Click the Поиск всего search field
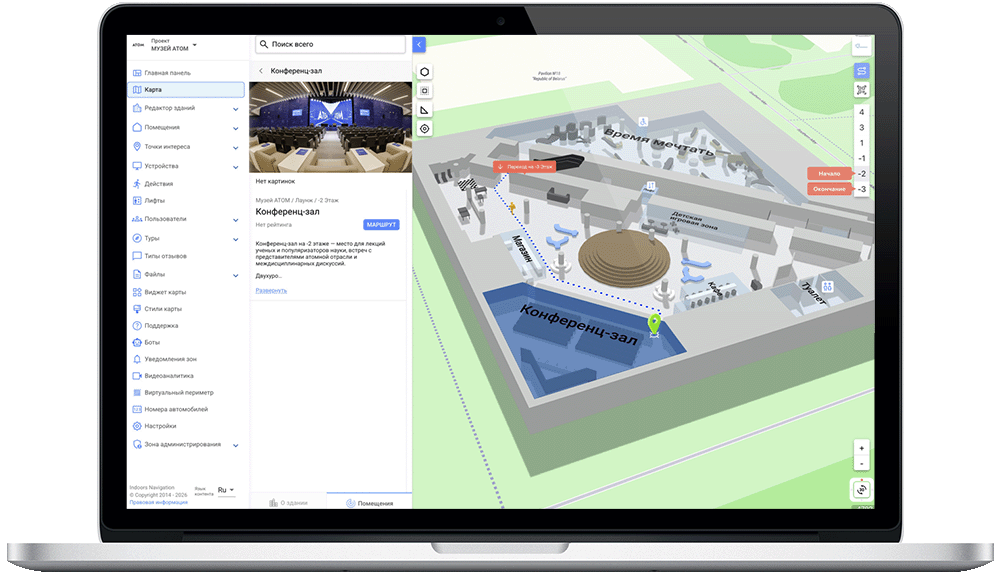The width and height of the screenshot is (1000, 572). 330,44
